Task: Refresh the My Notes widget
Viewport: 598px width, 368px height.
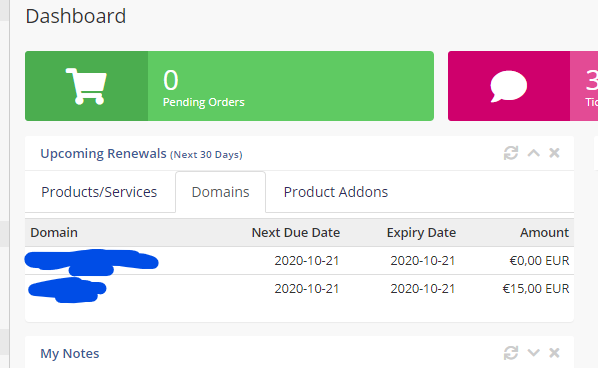Action: click(511, 353)
